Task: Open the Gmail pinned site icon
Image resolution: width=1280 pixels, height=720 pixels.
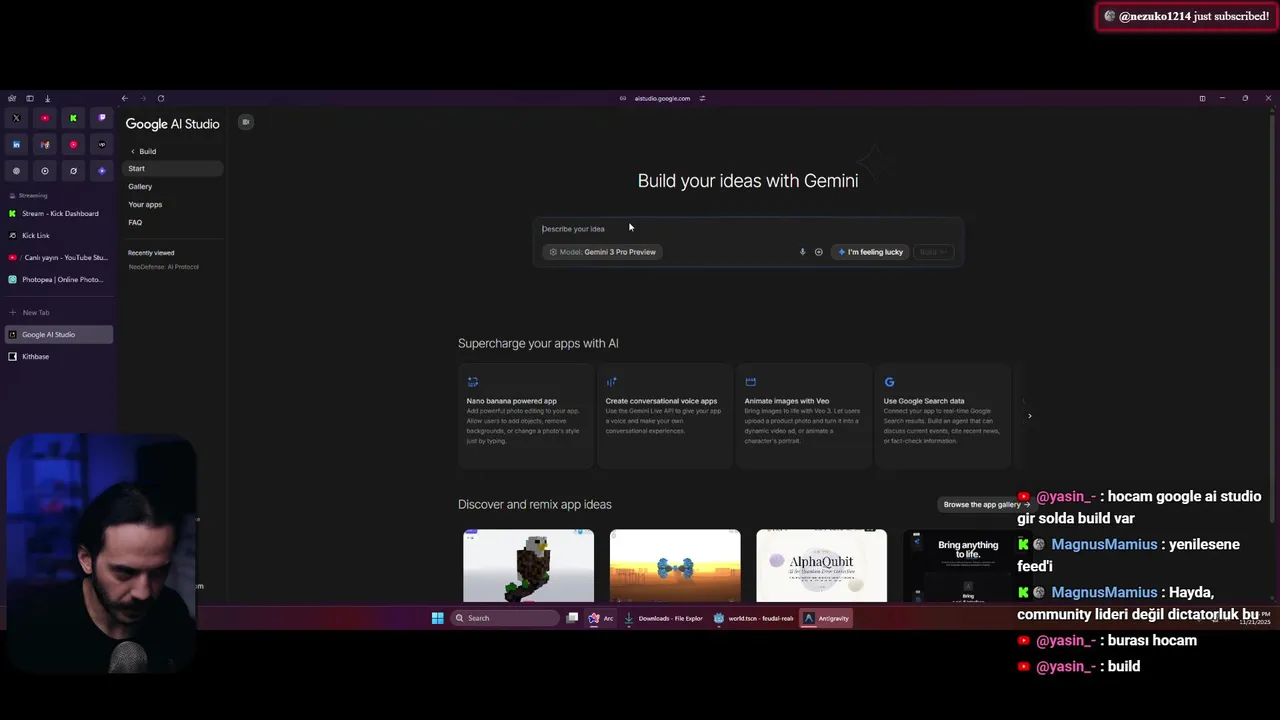Action: [x=45, y=145]
